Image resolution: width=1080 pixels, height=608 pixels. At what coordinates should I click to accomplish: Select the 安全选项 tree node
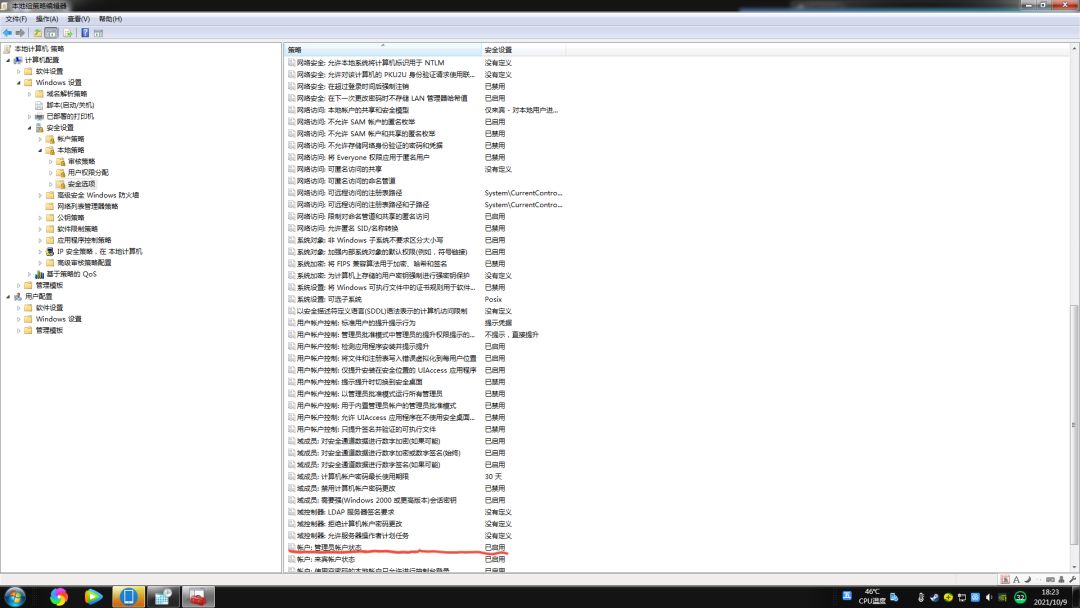coord(81,184)
